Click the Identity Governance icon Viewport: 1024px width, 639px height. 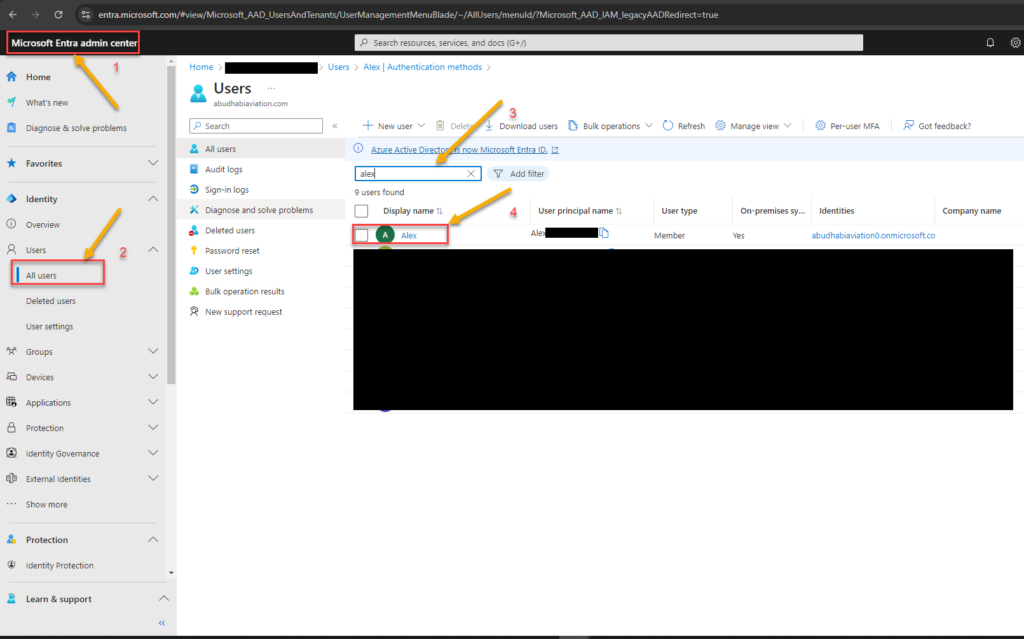tap(11, 453)
